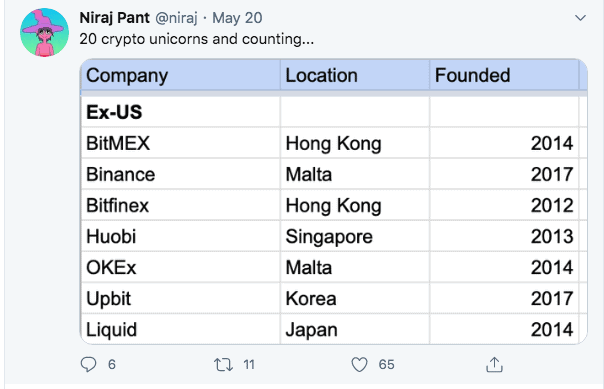
Task: Select the BitMEX table cell
Action: (181, 143)
